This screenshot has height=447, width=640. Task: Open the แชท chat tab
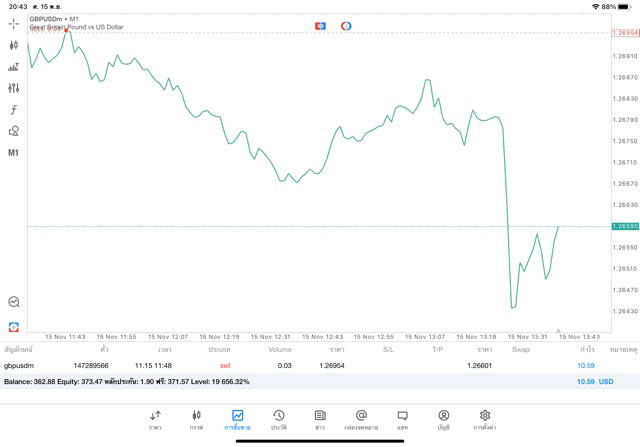(402, 419)
